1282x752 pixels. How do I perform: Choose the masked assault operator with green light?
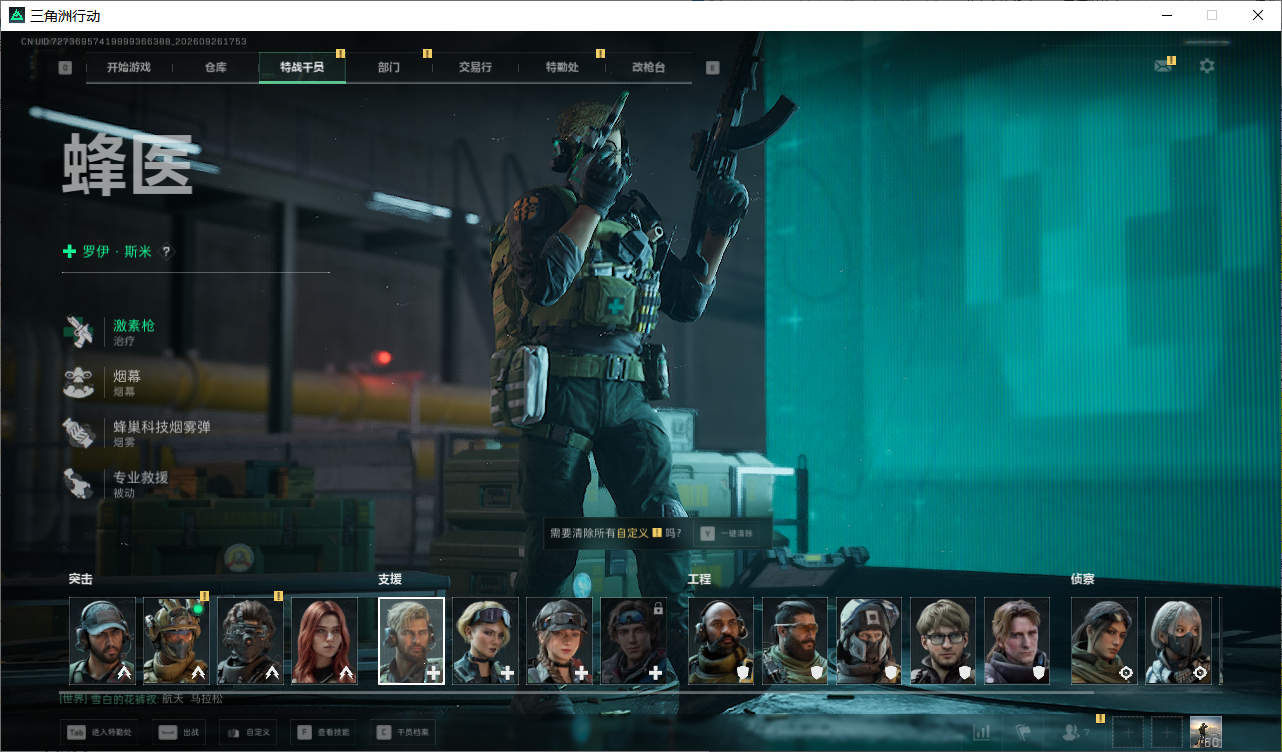(176, 641)
